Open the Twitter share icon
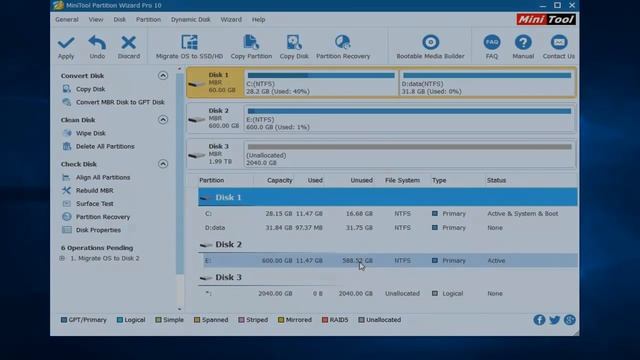The image size is (640, 360). point(554,320)
